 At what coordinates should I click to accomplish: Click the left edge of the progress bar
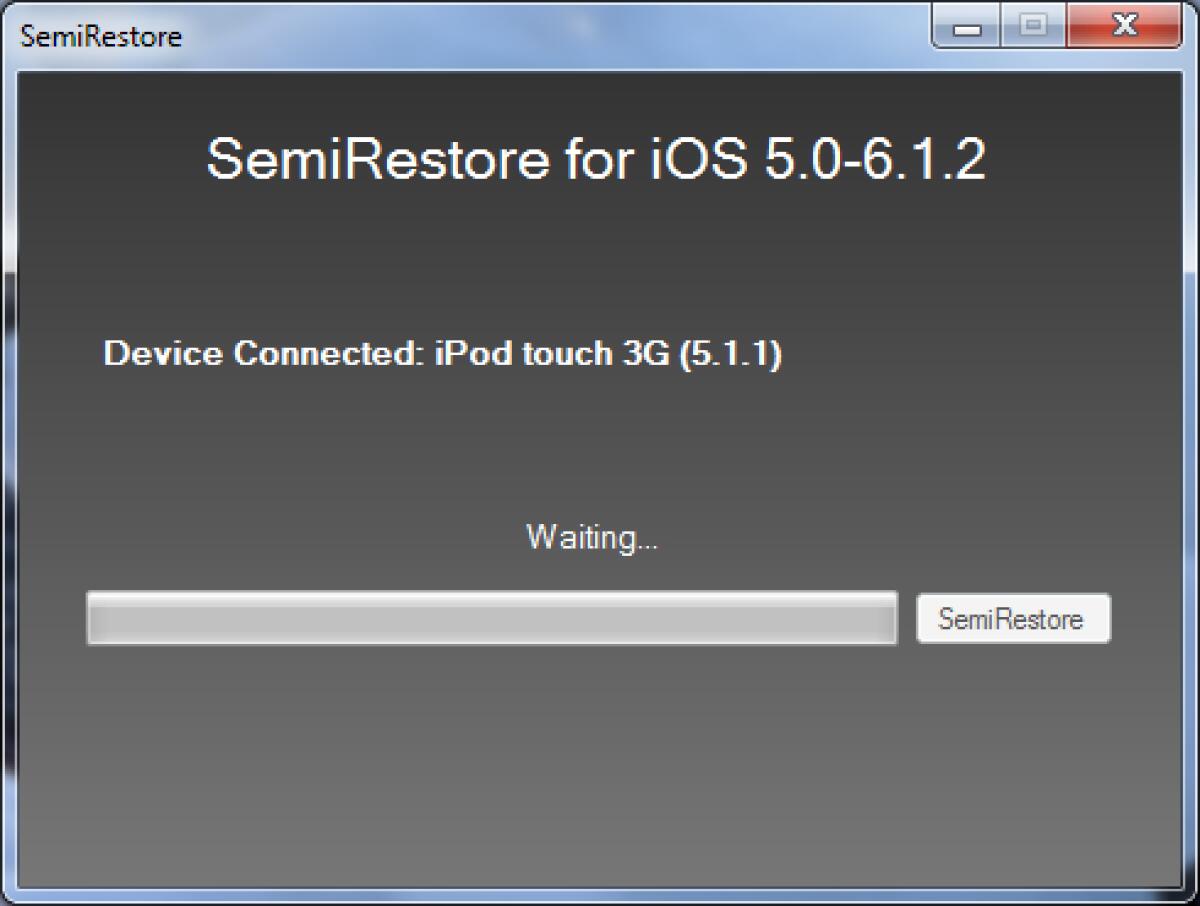tap(95, 618)
